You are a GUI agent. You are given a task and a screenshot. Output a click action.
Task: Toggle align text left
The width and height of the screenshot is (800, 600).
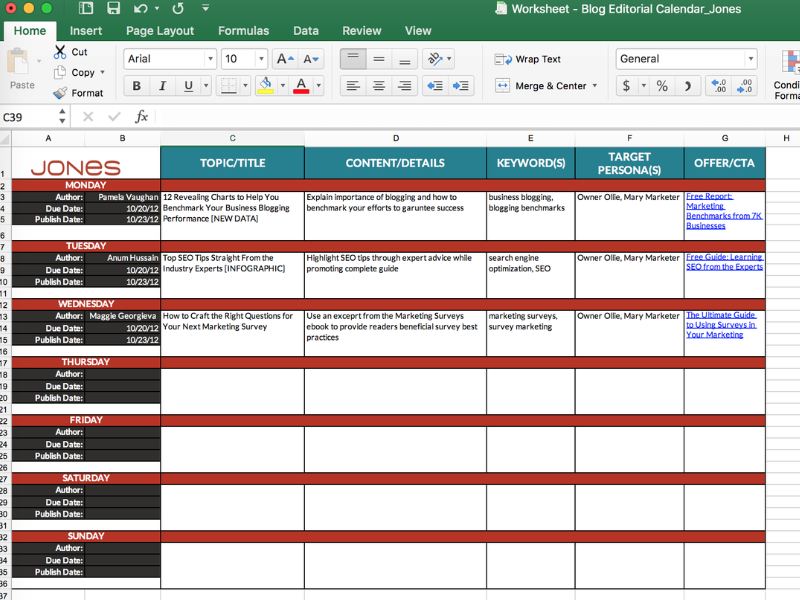[353, 85]
